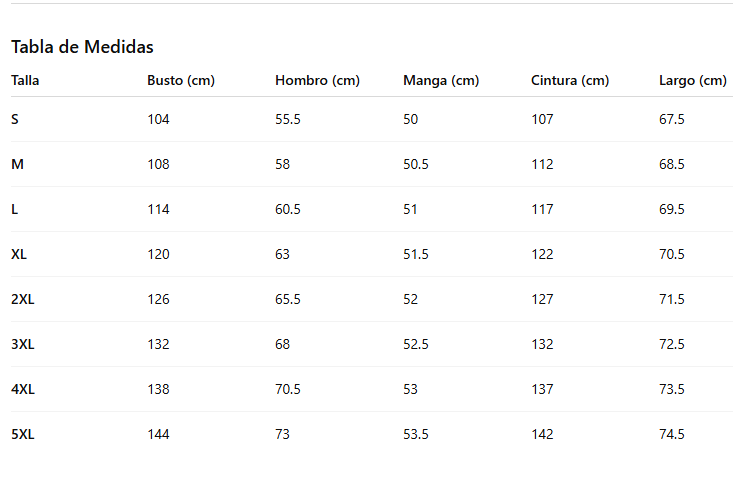
Task: Click the 'Cintura (cm)' column header
Action: pyautogui.click(x=570, y=80)
